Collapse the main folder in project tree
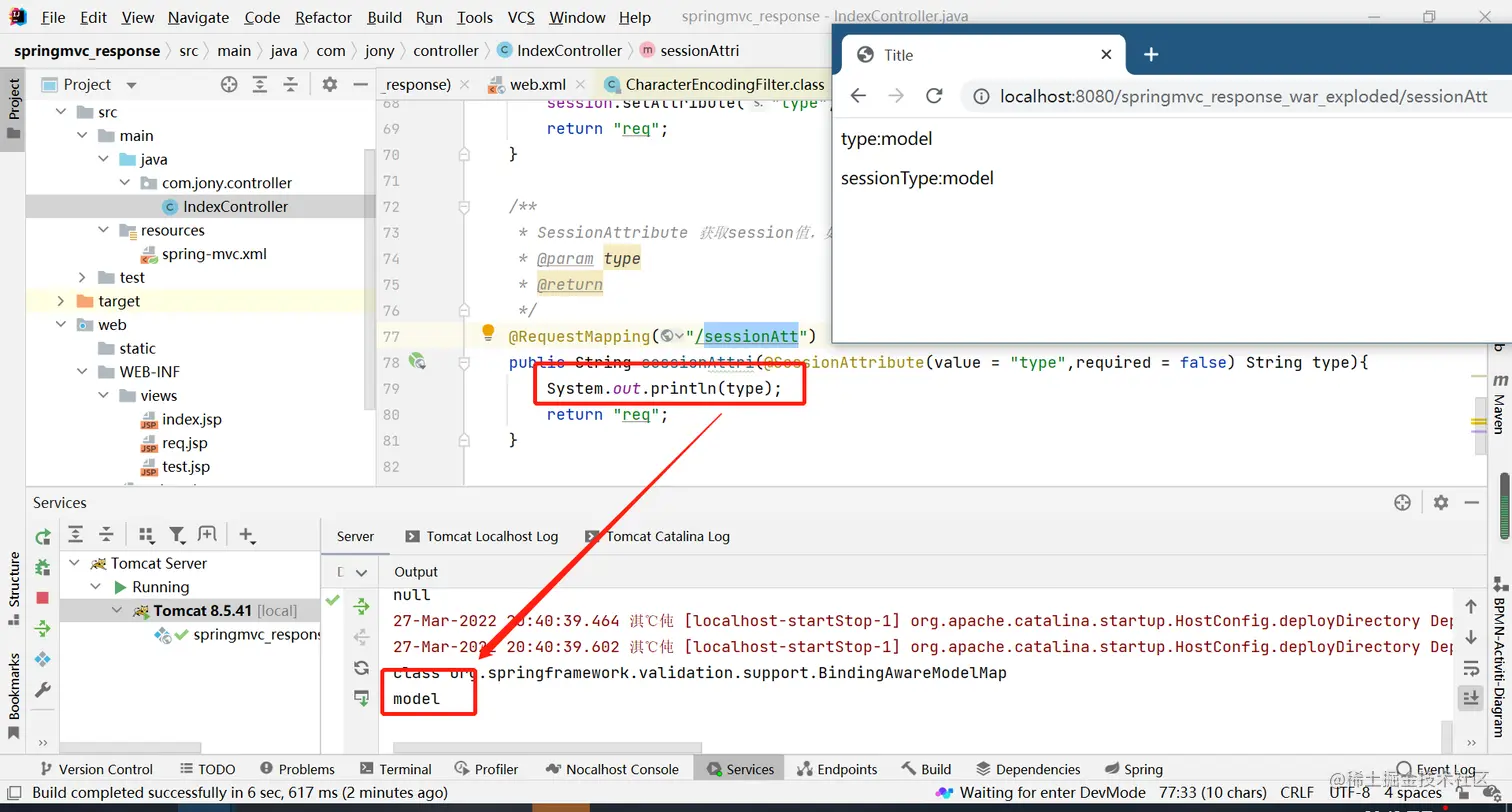The height and width of the screenshot is (812, 1512). (x=82, y=136)
